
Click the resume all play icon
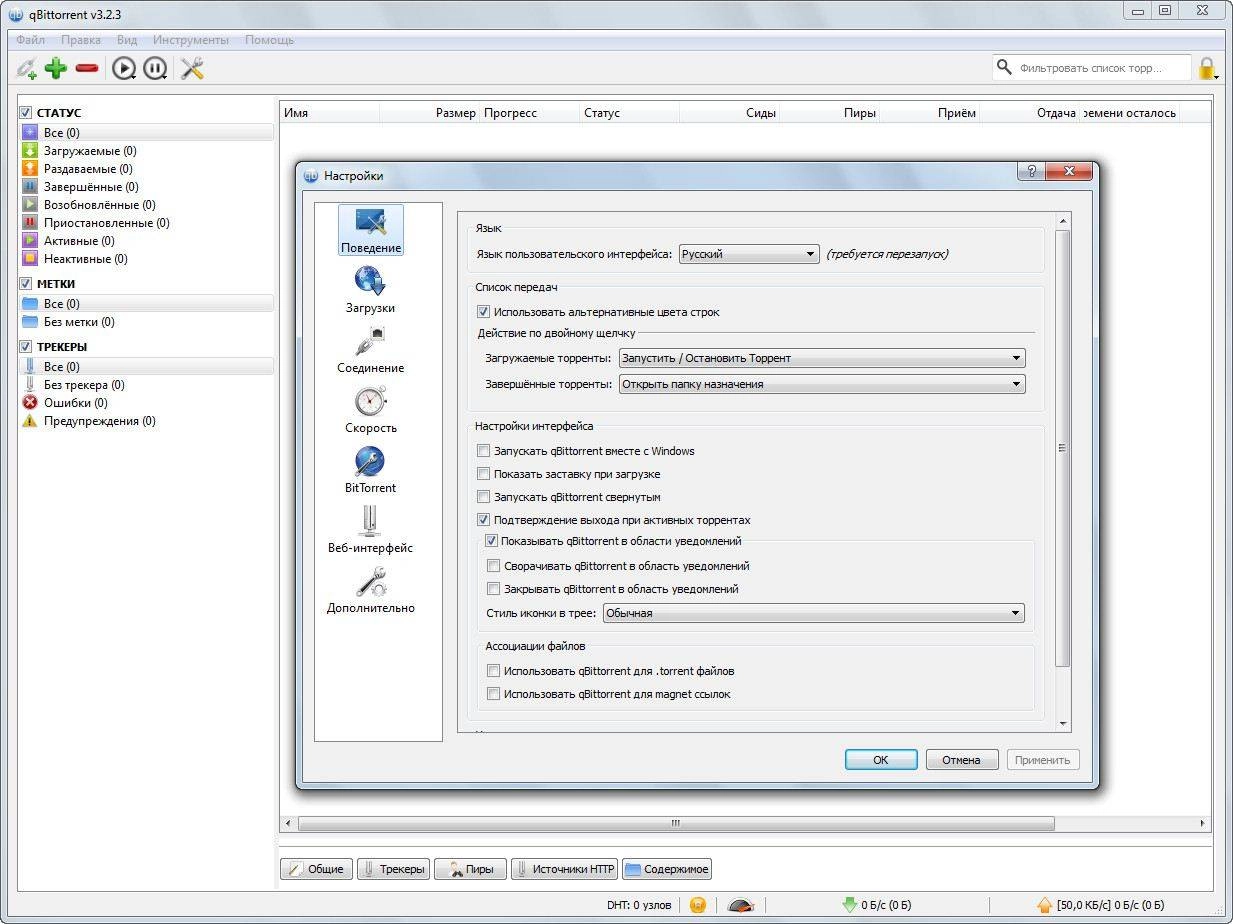[124, 68]
